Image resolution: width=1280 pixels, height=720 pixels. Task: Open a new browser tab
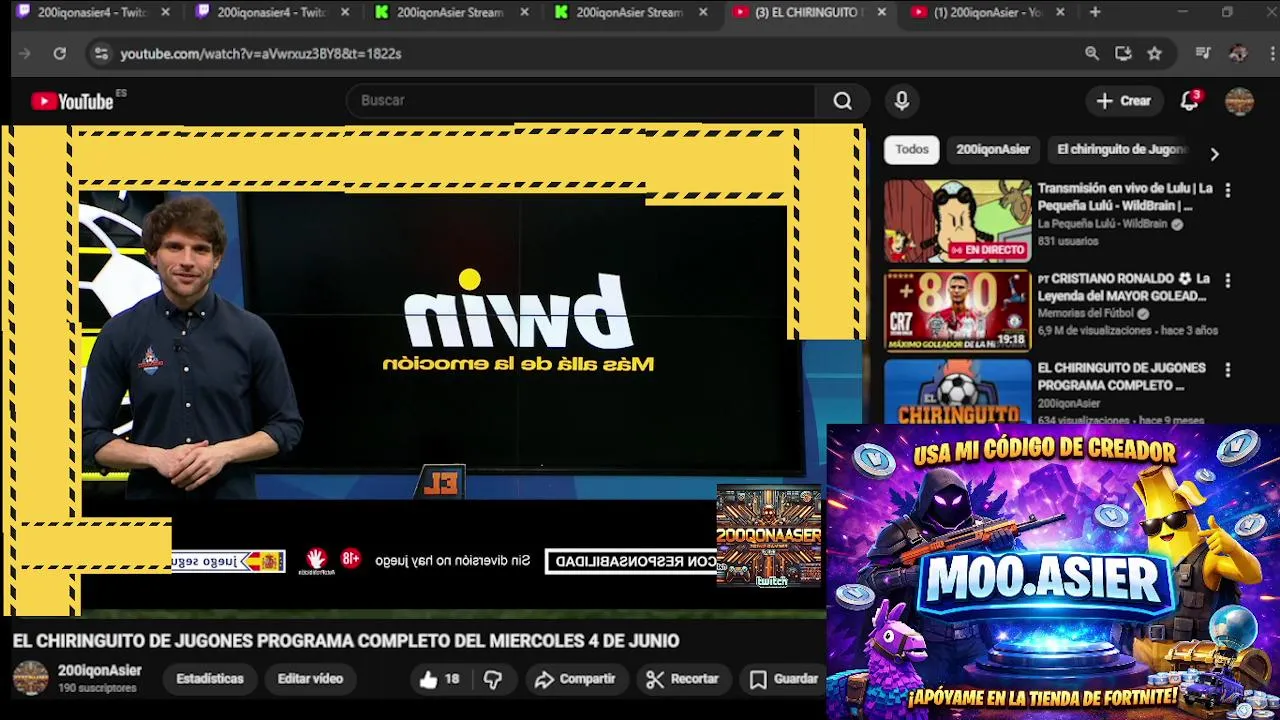click(1095, 12)
